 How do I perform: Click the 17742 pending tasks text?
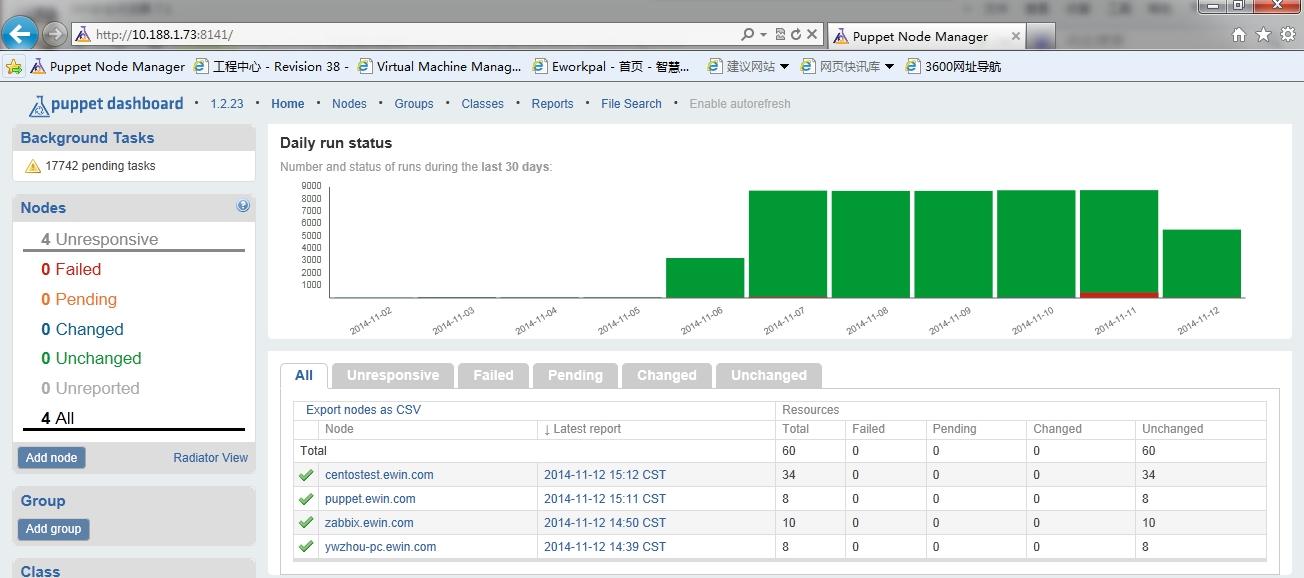(100, 166)
